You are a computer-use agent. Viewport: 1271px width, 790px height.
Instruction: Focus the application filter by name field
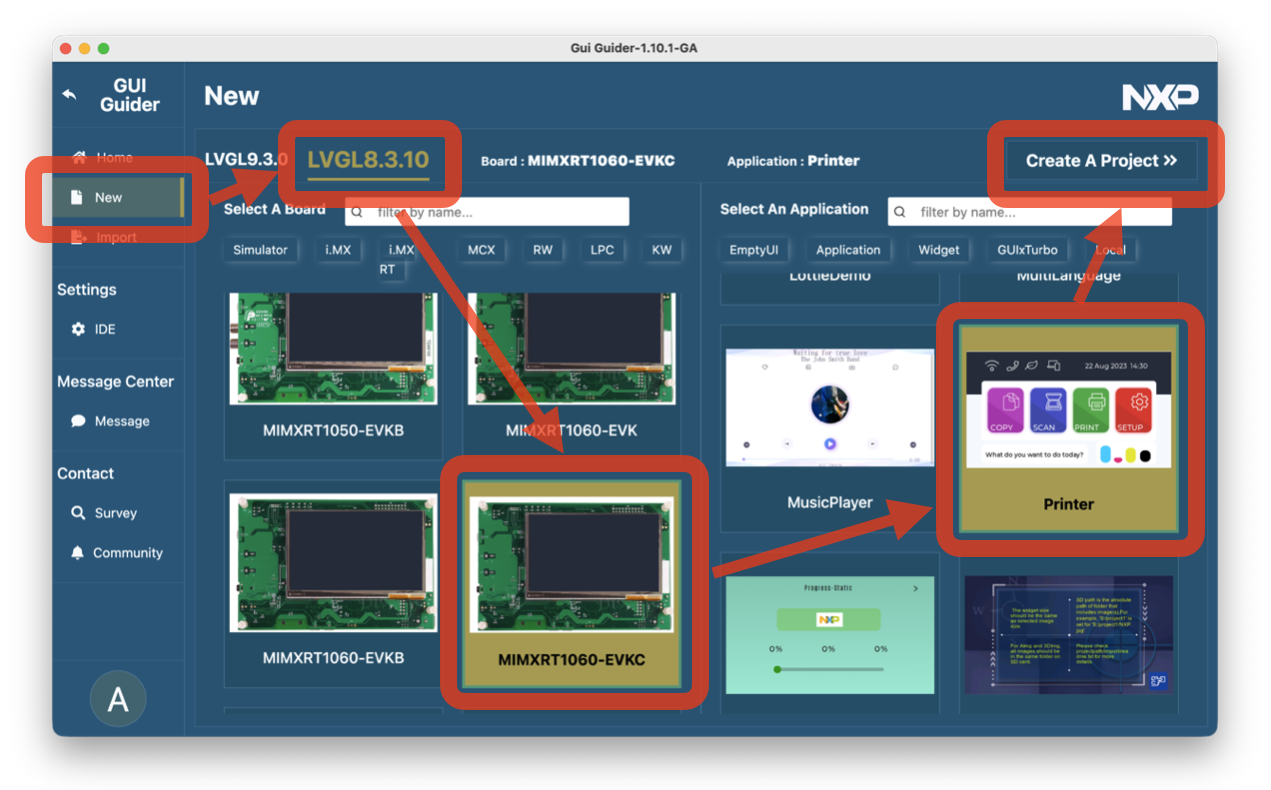(x=1030, y=212)
